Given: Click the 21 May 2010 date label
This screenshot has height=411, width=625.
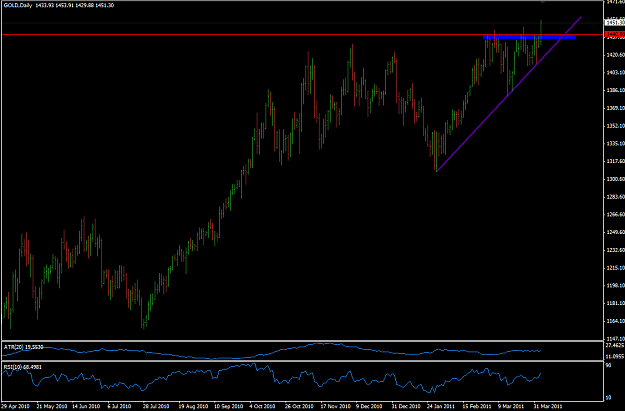Looking at the screenshot, I should pos(51,407).
